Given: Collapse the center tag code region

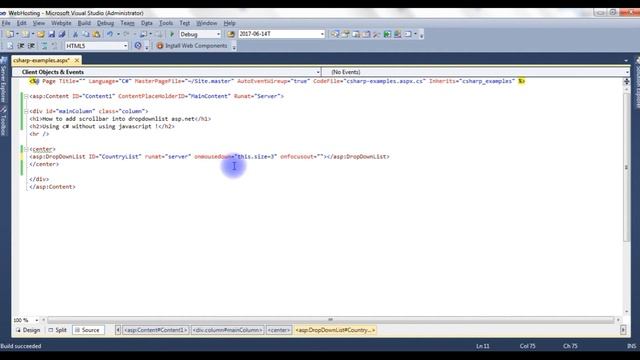Looking at the screenshot, I should (x=26, y=149).
